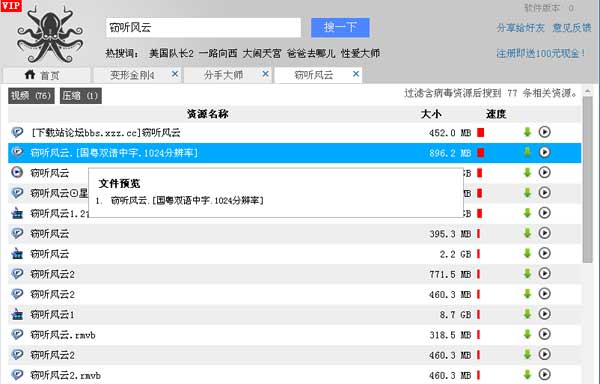Image resolution: width=600 pixels, height=384 pixels.
Task: Click file icon of 8.7 GB 窃听风云1 row
Action: tap(17, 314)
